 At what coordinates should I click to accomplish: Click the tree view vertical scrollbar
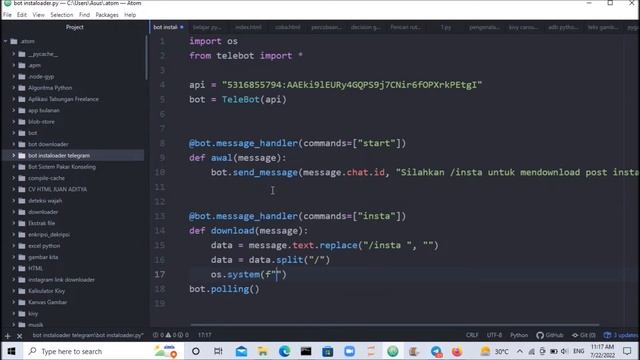146,57
